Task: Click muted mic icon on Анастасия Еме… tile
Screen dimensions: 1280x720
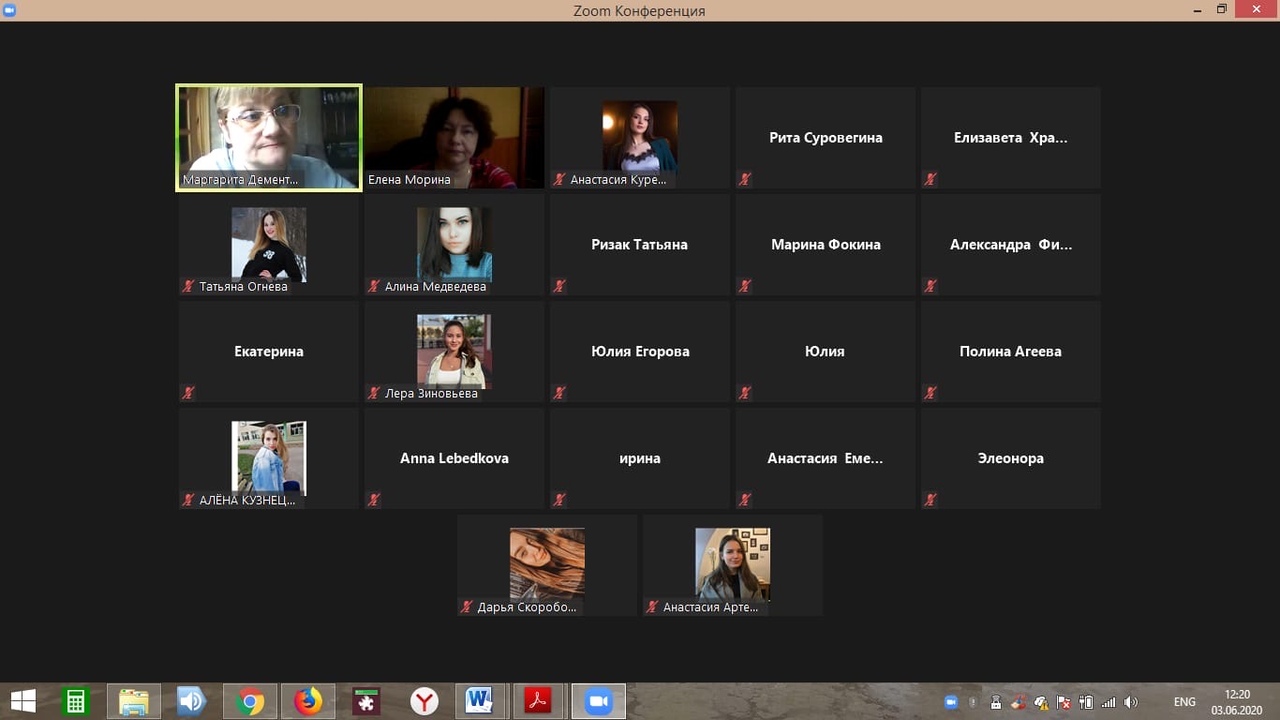Action: pyautogui.click(x=745, y=500)
